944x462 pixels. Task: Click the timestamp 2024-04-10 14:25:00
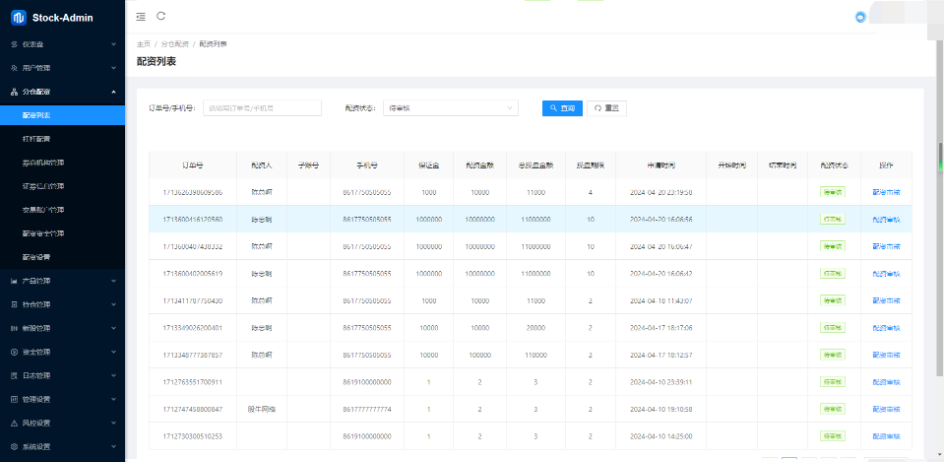pyautogui.click(x=661, y=436)
